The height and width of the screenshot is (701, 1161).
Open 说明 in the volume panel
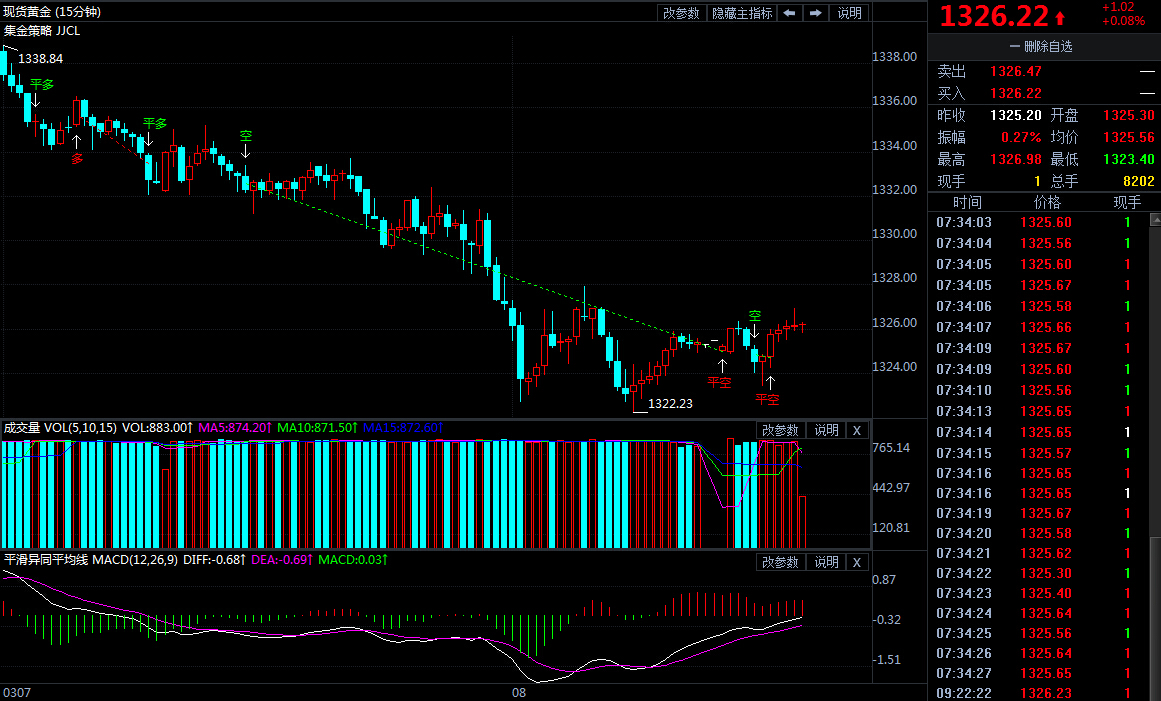[826, 430]
